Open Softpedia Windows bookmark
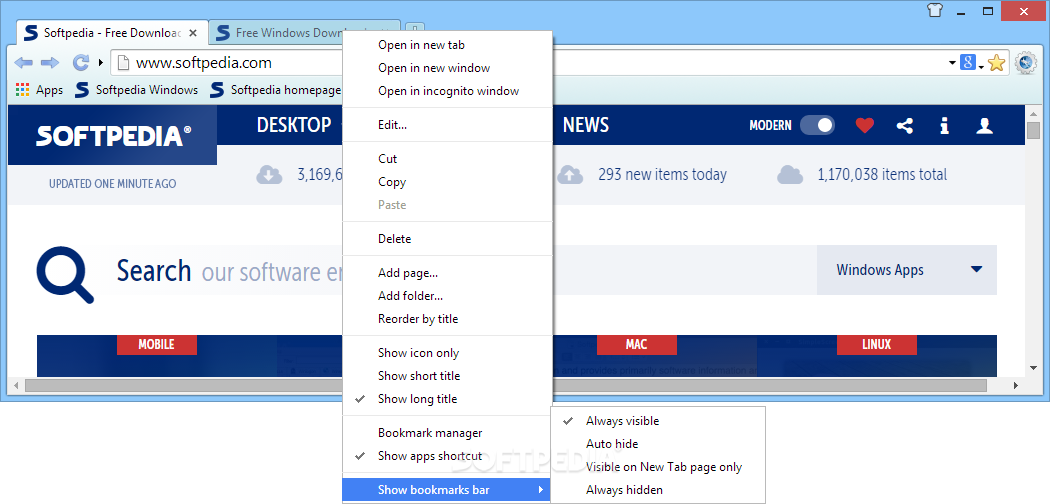 (137, 90)
